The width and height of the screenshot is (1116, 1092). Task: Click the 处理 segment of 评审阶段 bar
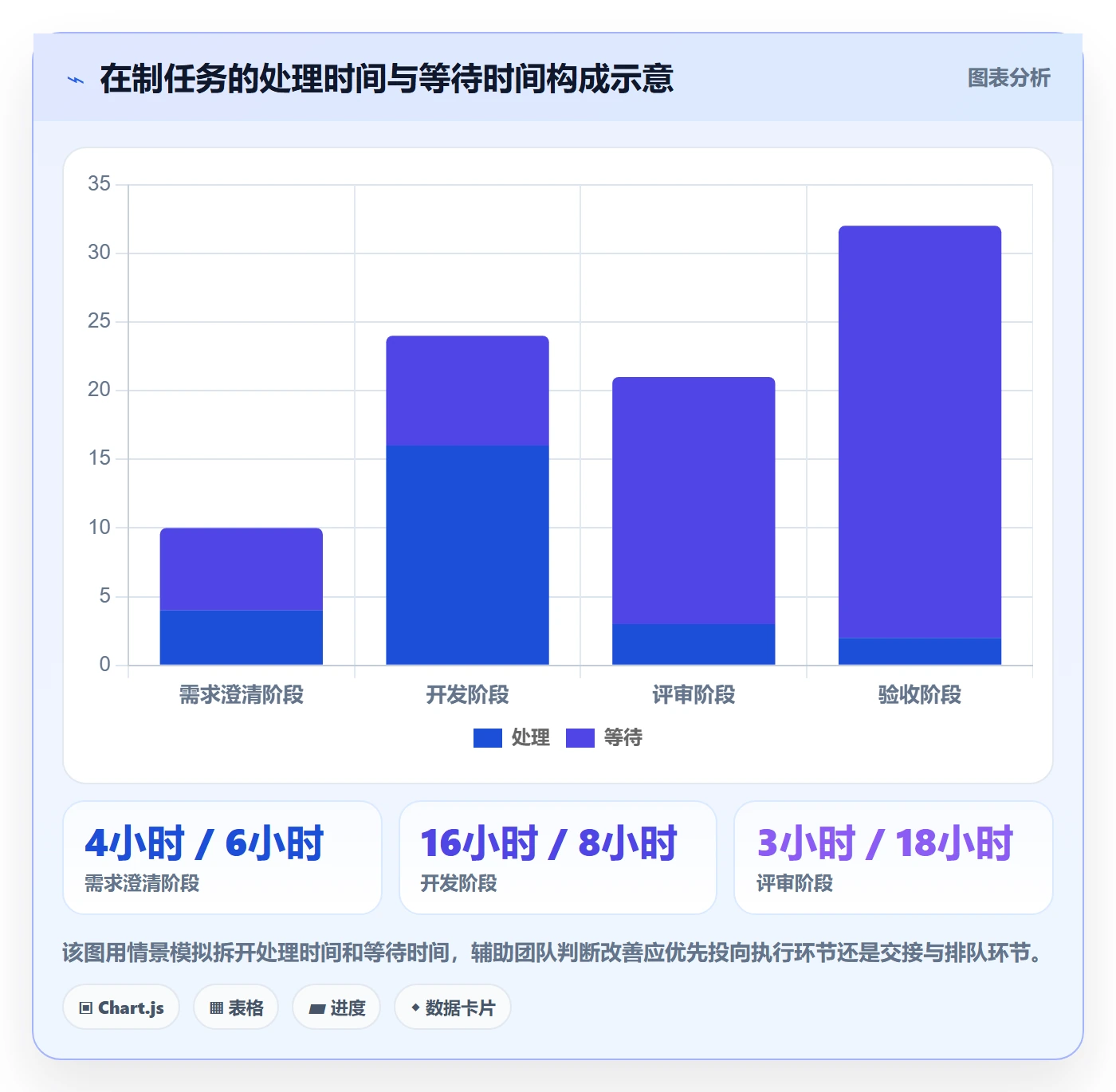coord(694,644)
